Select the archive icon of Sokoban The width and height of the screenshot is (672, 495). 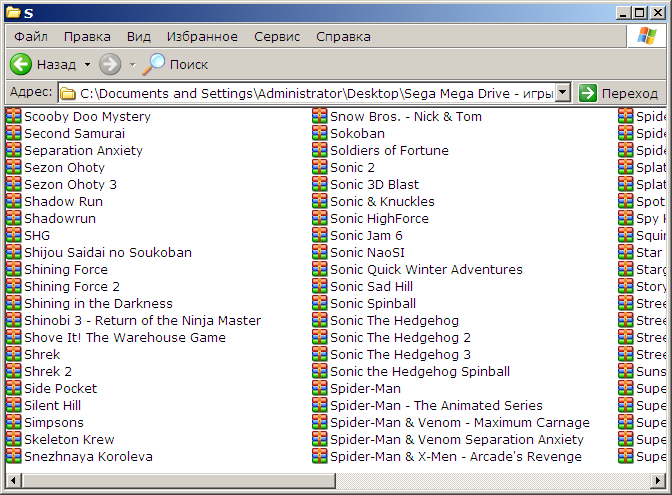pos(320,133)
